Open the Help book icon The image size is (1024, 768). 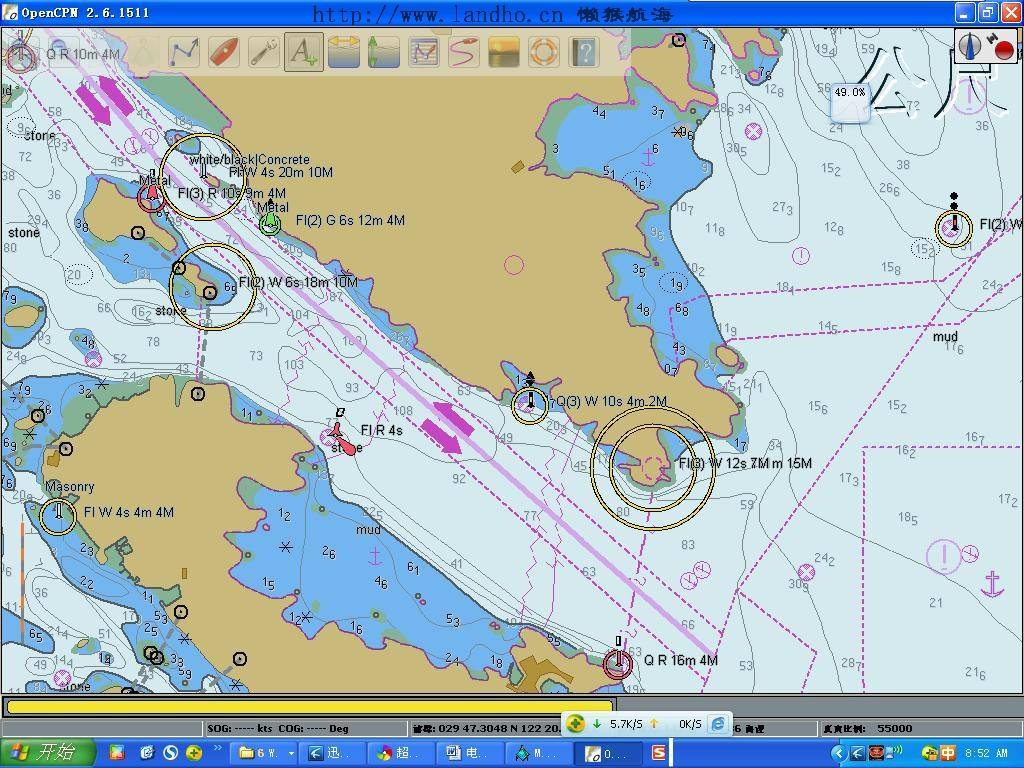click(x=584, y=52)
